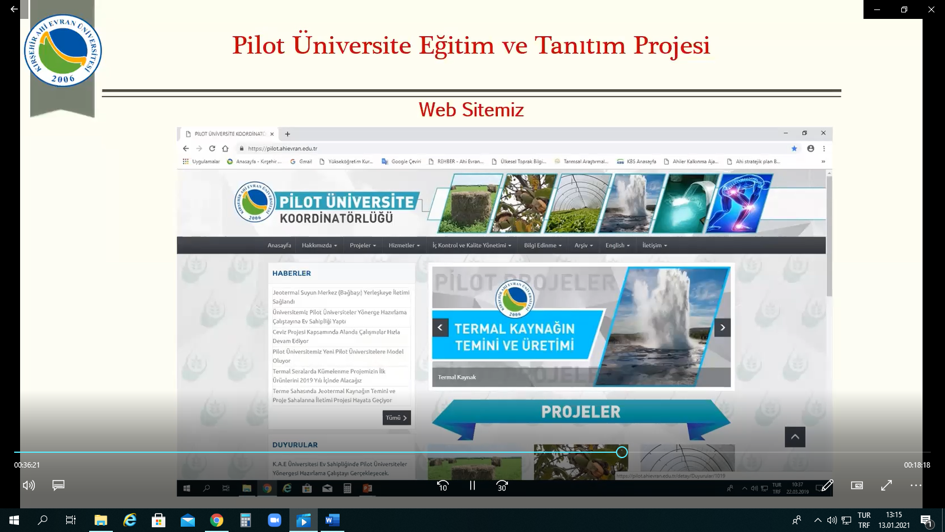This screenshot has width=945, height=532.
Task: Go to Anasayfa in the site menu
Action: click(x=279, y=245)
